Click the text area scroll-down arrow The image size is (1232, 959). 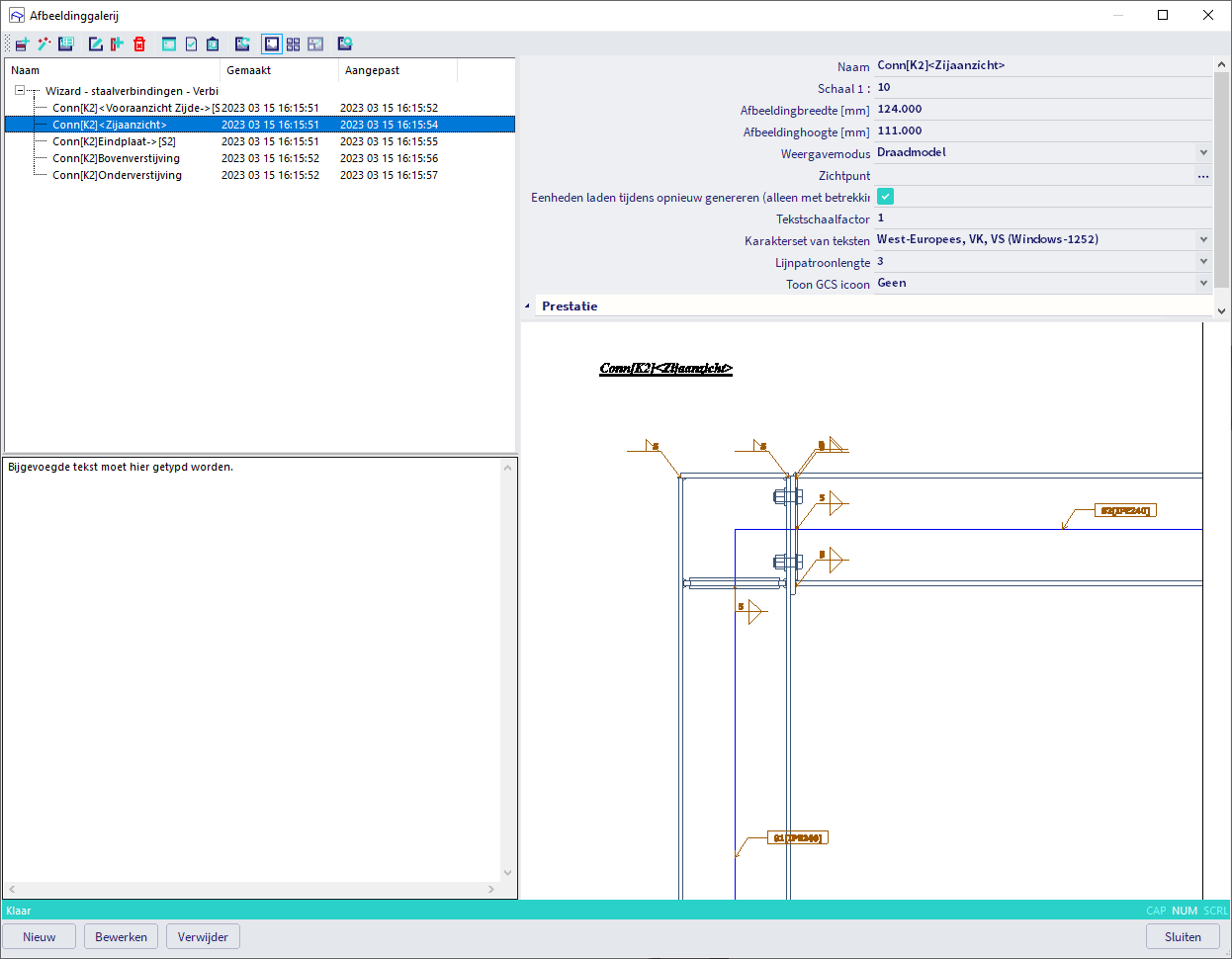(x=508, y=873)
